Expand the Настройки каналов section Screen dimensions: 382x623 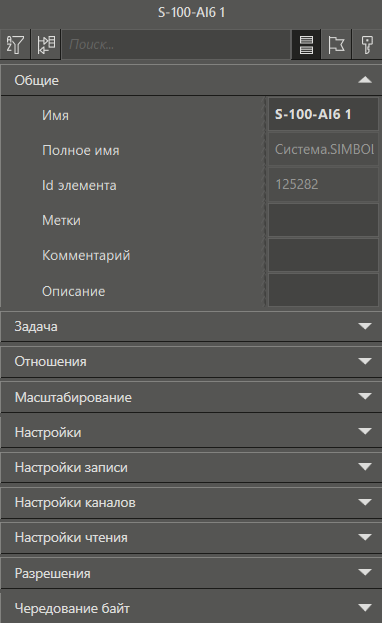tap(191, 502)
